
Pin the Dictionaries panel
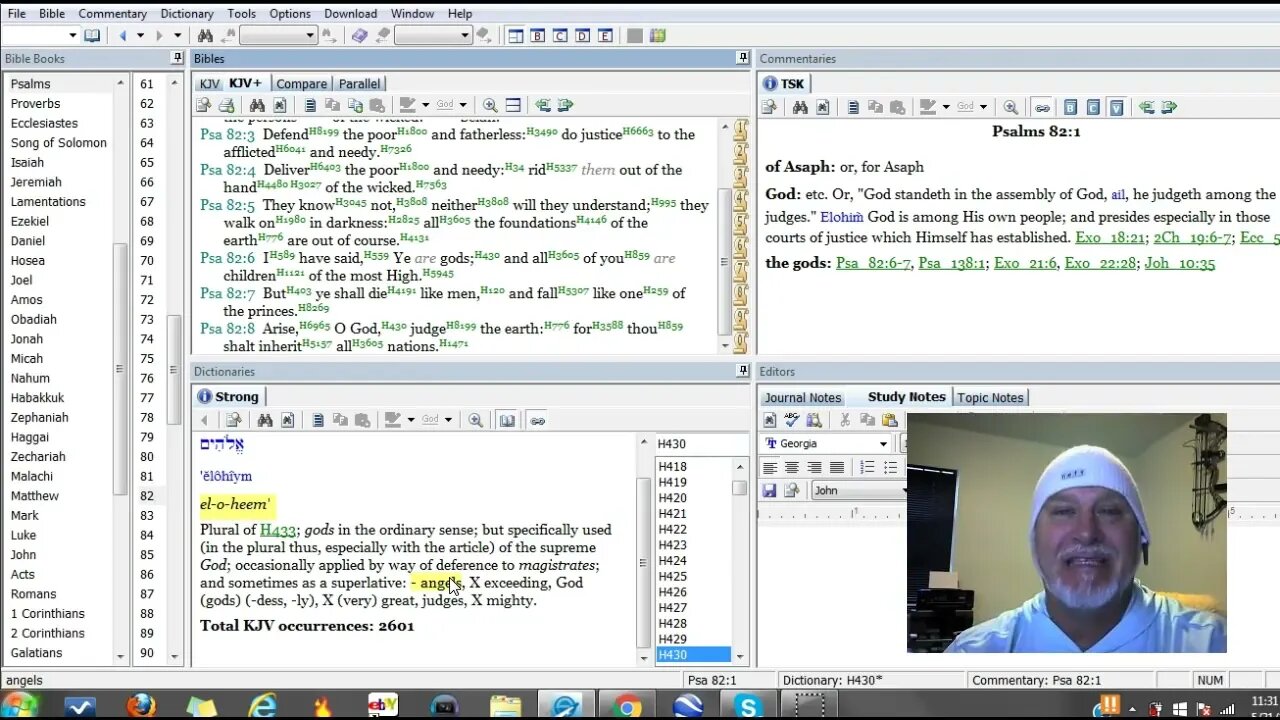[743, 371]
